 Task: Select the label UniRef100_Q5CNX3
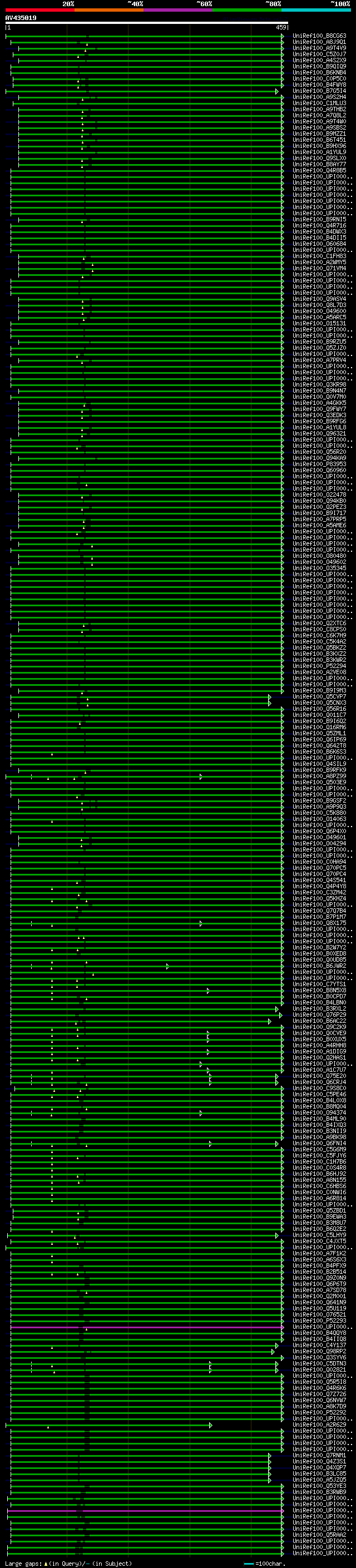319,703
